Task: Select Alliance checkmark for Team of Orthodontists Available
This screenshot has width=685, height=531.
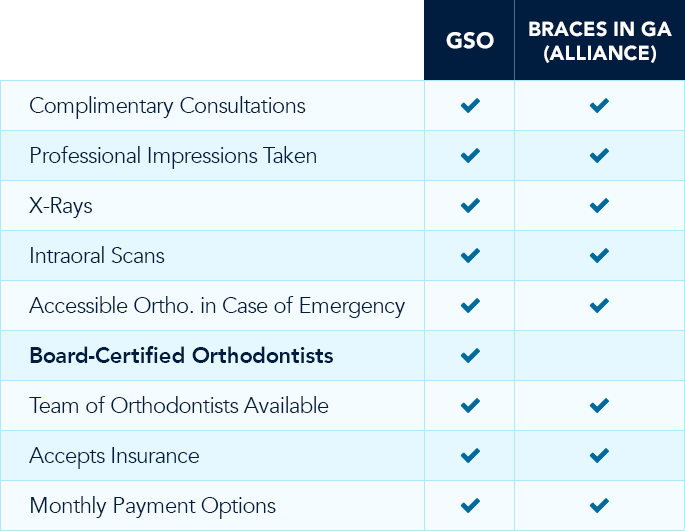Action: click(x=599, y=405)
